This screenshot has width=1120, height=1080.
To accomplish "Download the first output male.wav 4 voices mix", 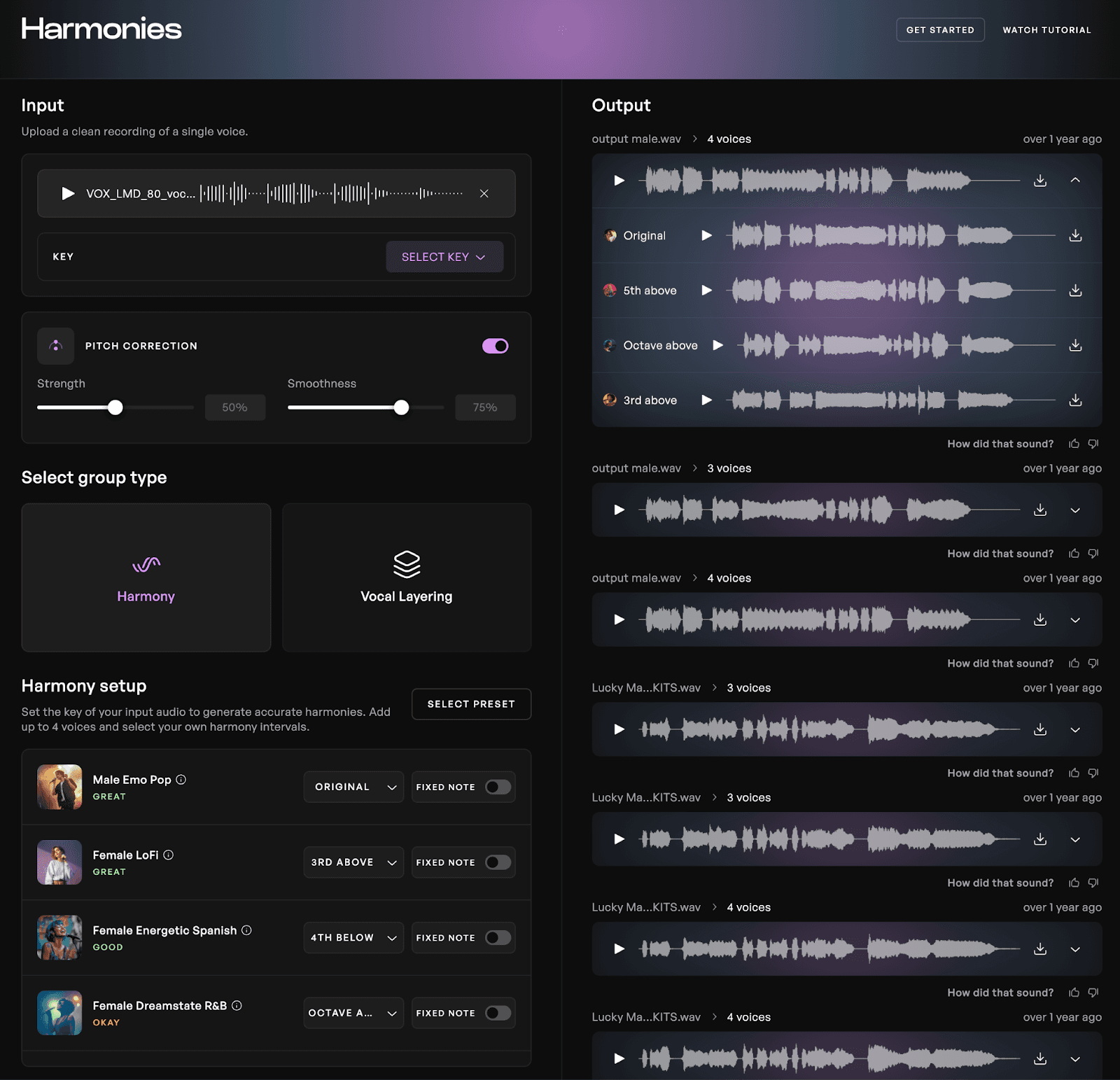I will pyautogui.click(x=1040, y=181).
